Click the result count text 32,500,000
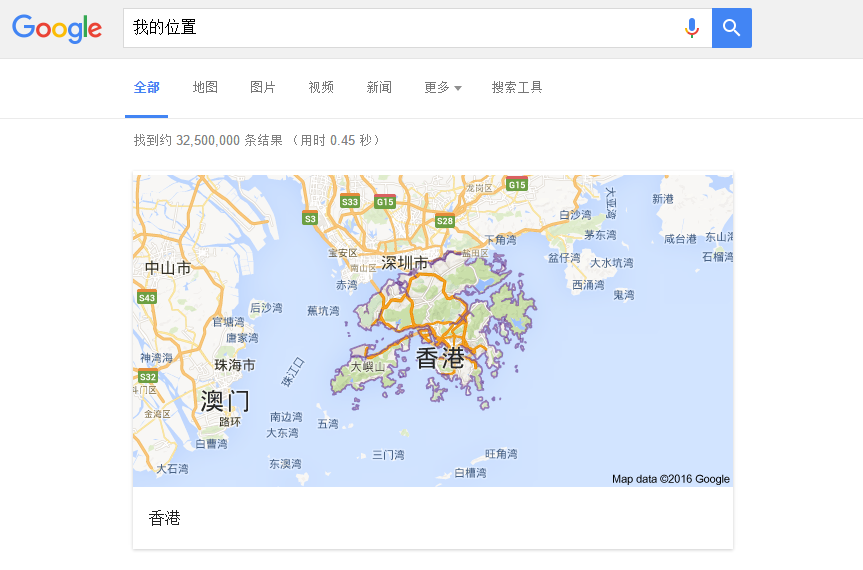 208,140
